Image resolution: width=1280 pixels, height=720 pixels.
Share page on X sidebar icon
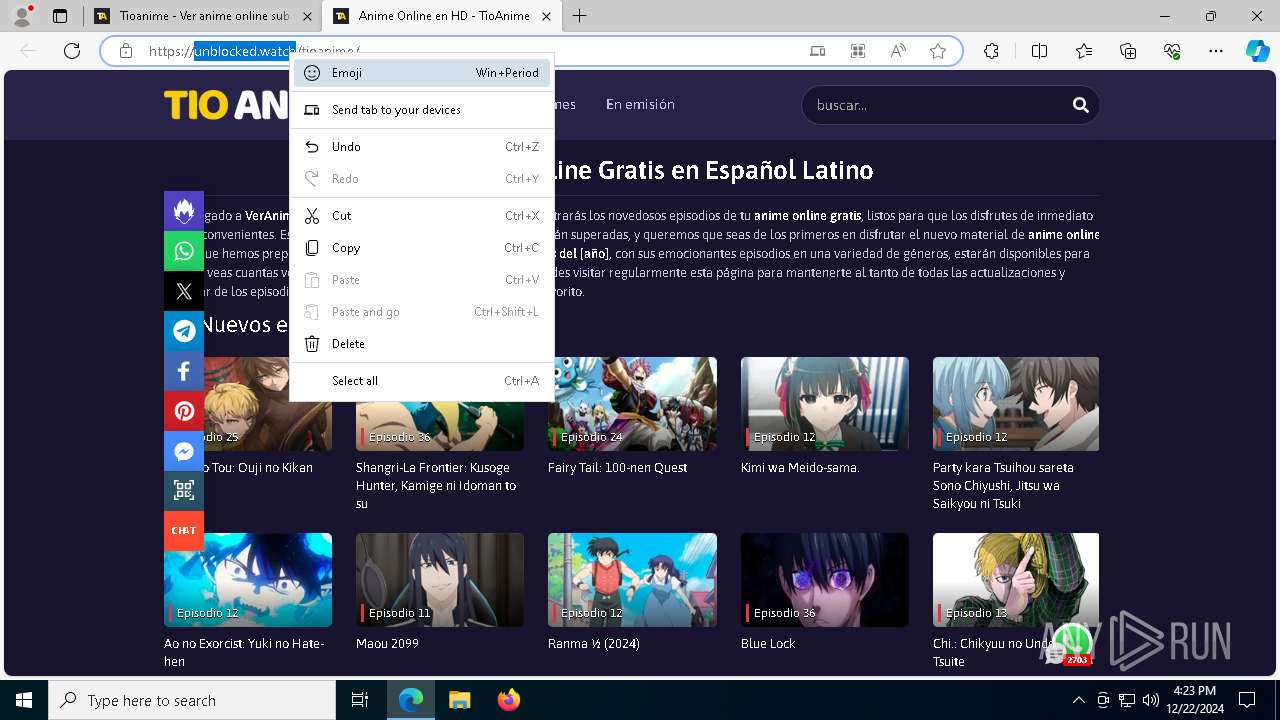pyautogui.click(x=184, y=291)
